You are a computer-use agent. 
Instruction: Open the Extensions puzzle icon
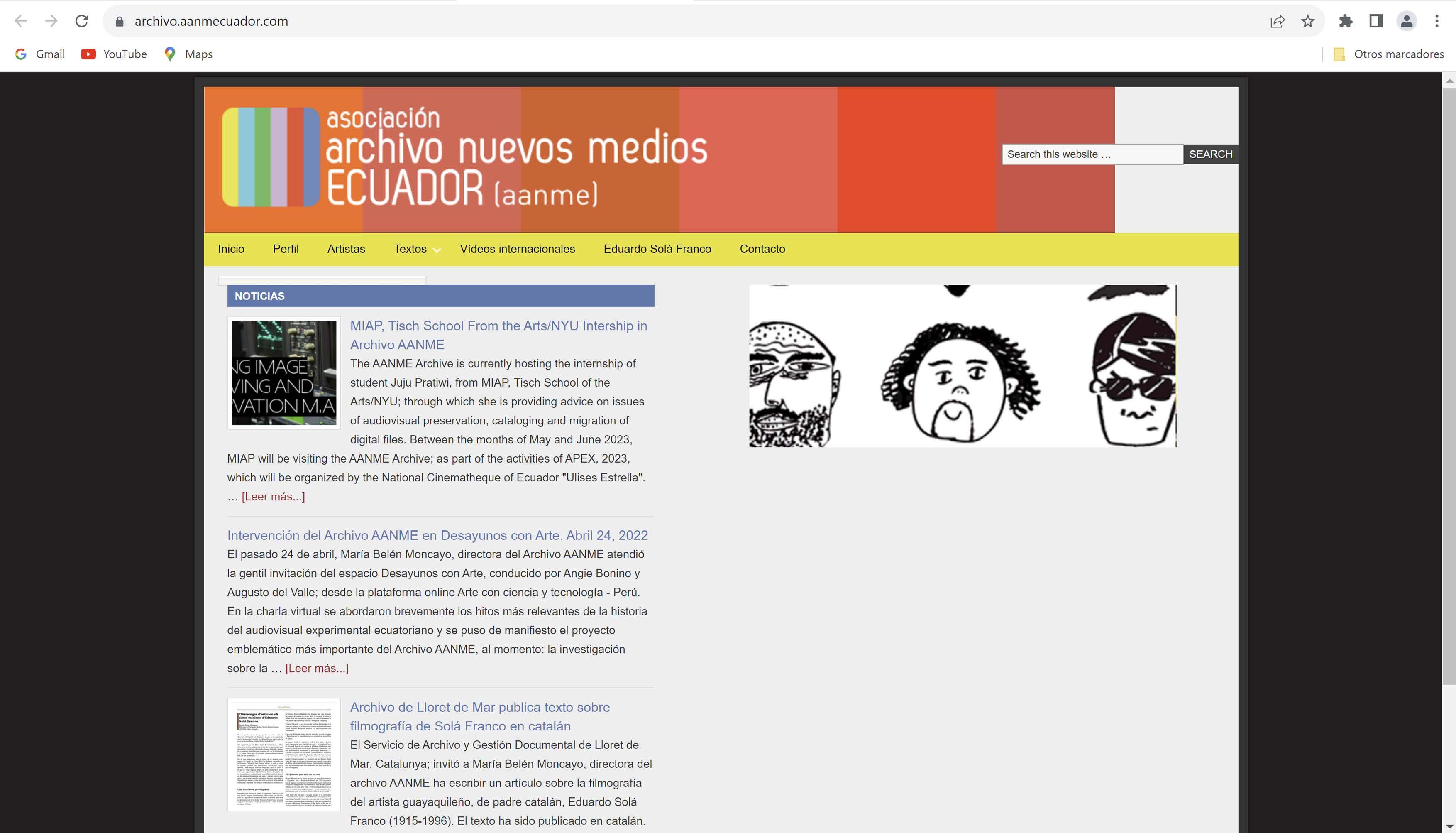point(1346,21)
